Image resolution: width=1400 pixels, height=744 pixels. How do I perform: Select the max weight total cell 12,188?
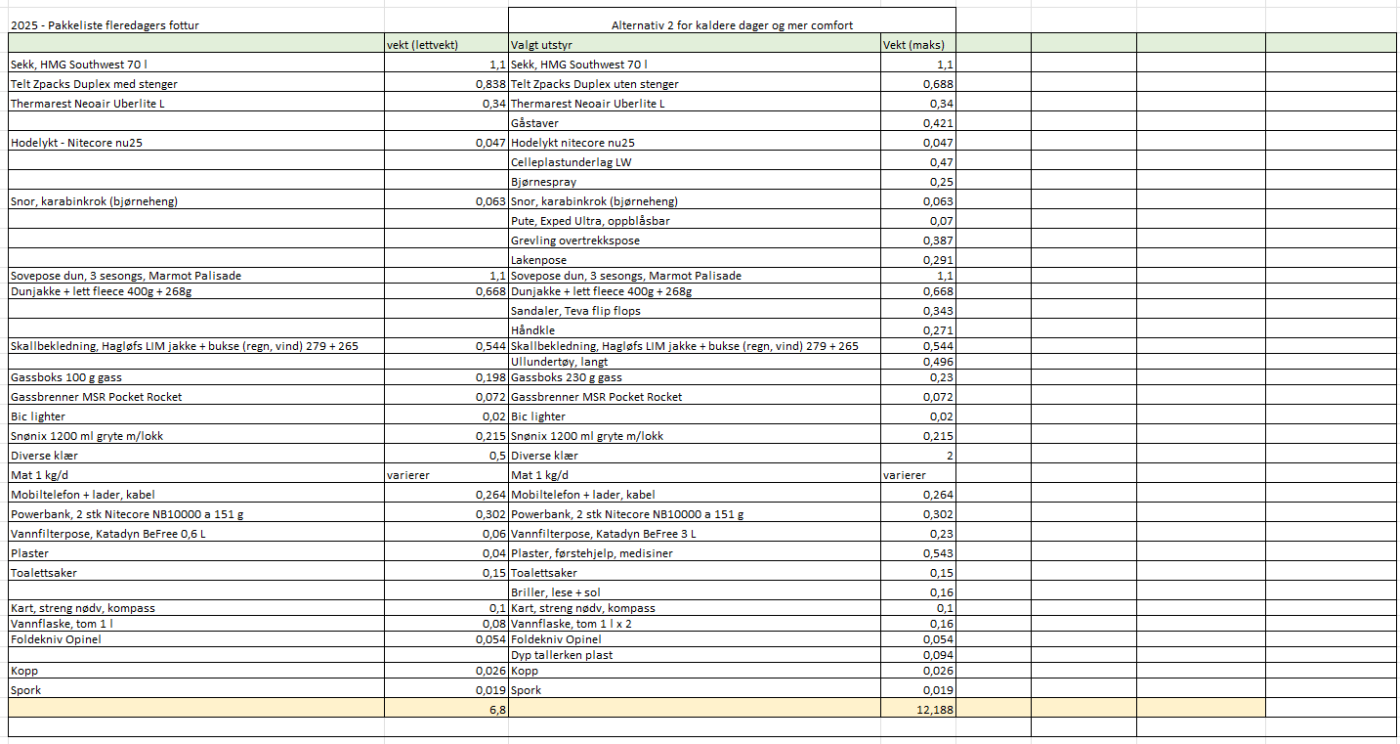918,708
